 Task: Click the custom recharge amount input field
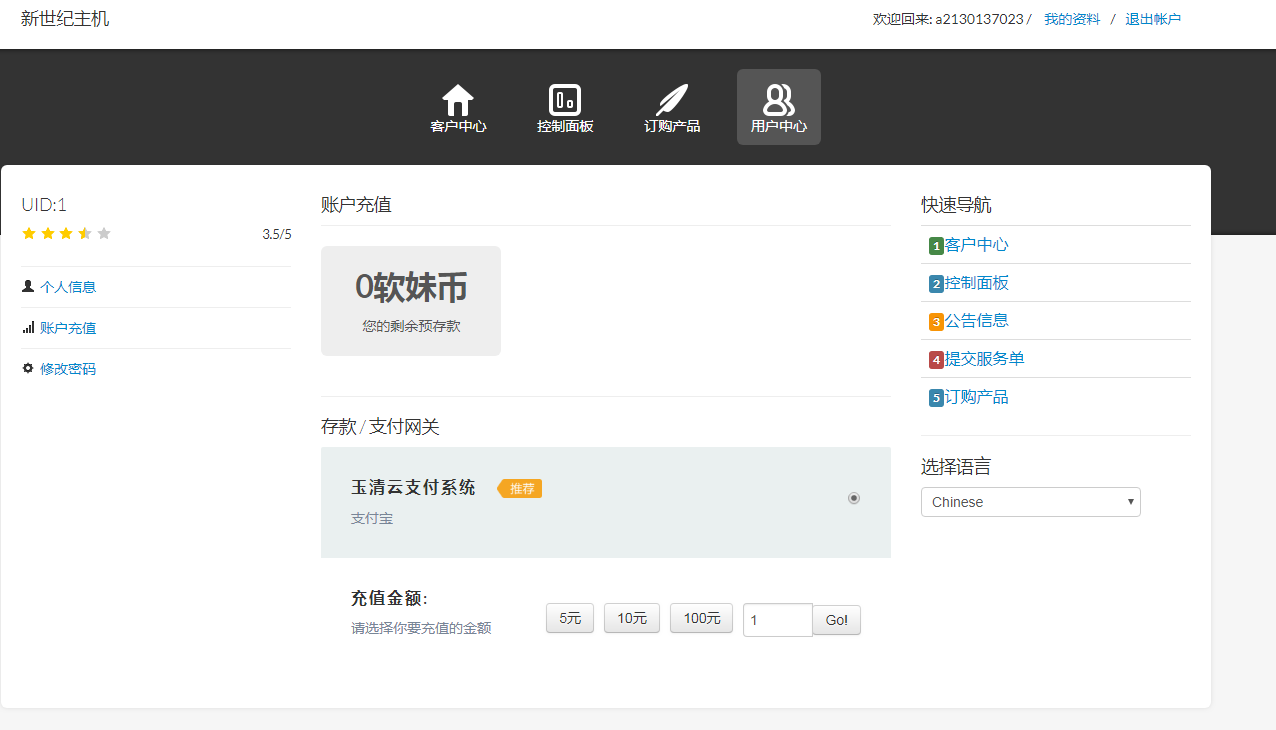pos(777,620)
